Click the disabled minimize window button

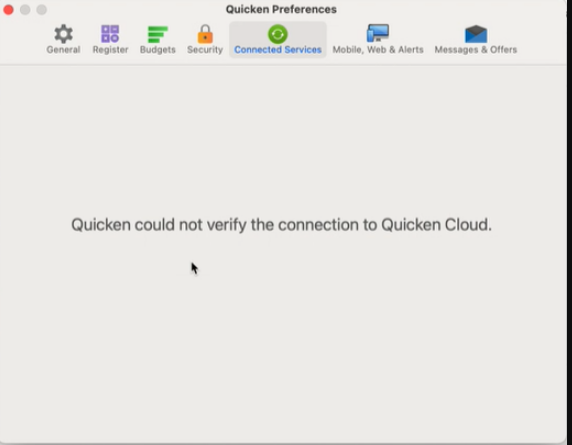point(25,9)
